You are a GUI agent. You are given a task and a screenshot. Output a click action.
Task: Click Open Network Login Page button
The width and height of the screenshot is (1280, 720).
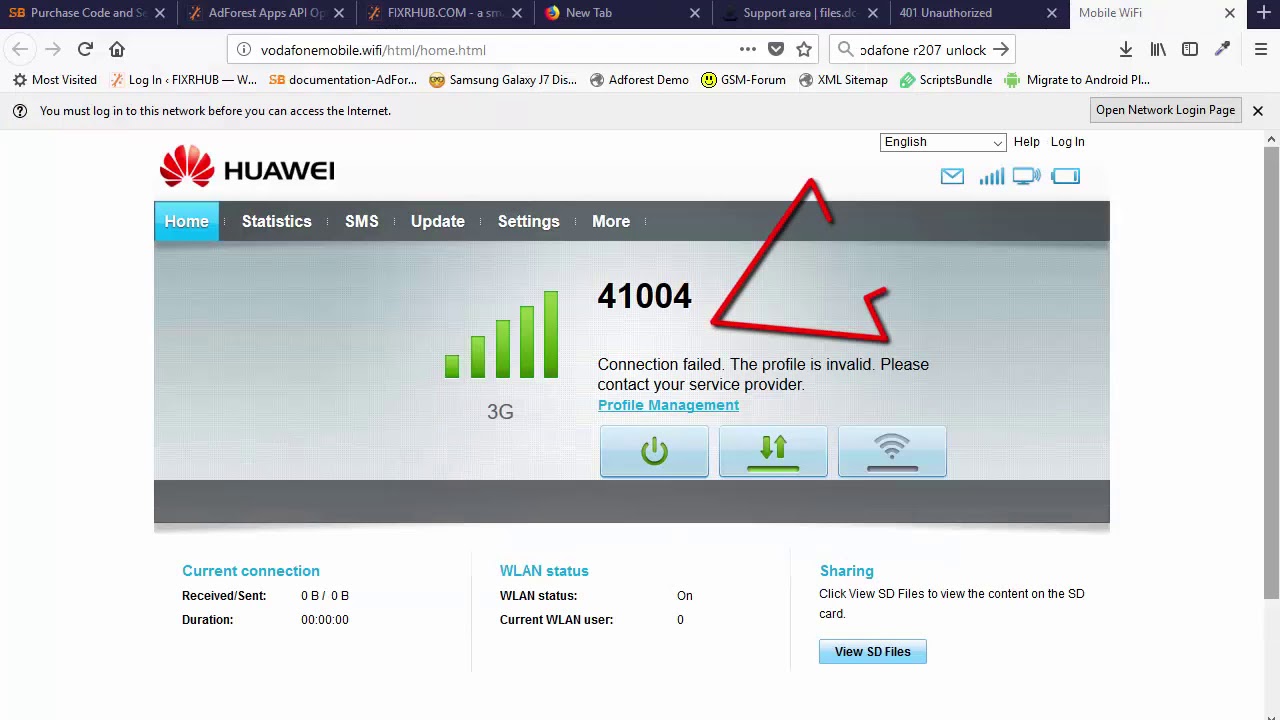point(1165,110)
